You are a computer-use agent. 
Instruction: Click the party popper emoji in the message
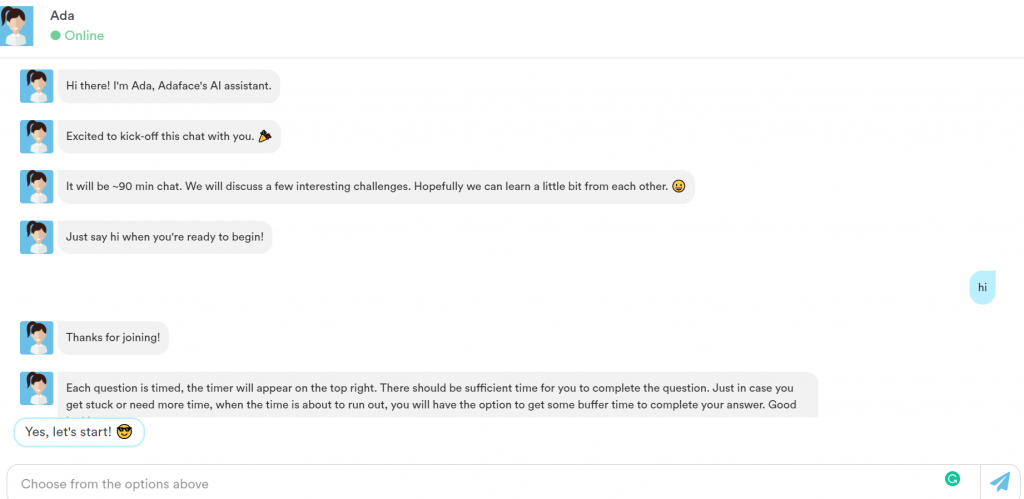[264, 136]
